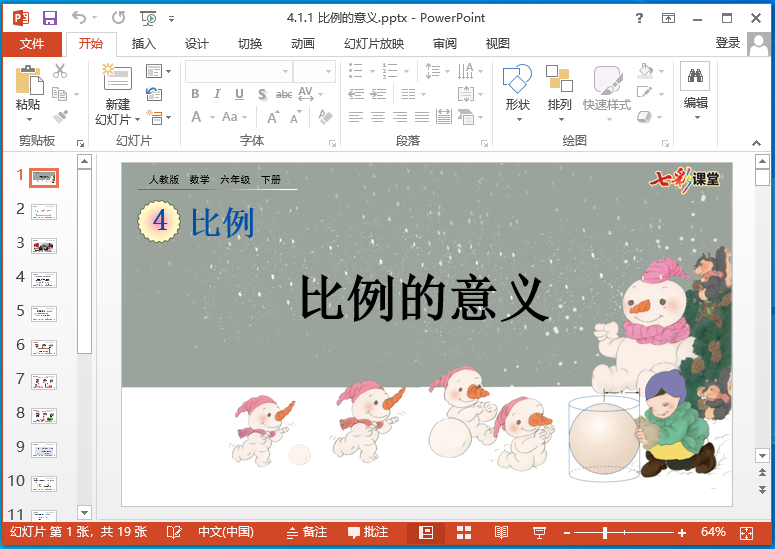Click the zoom slider handle
The width and height of the screenshot is (775, 549).
point(605,533)
